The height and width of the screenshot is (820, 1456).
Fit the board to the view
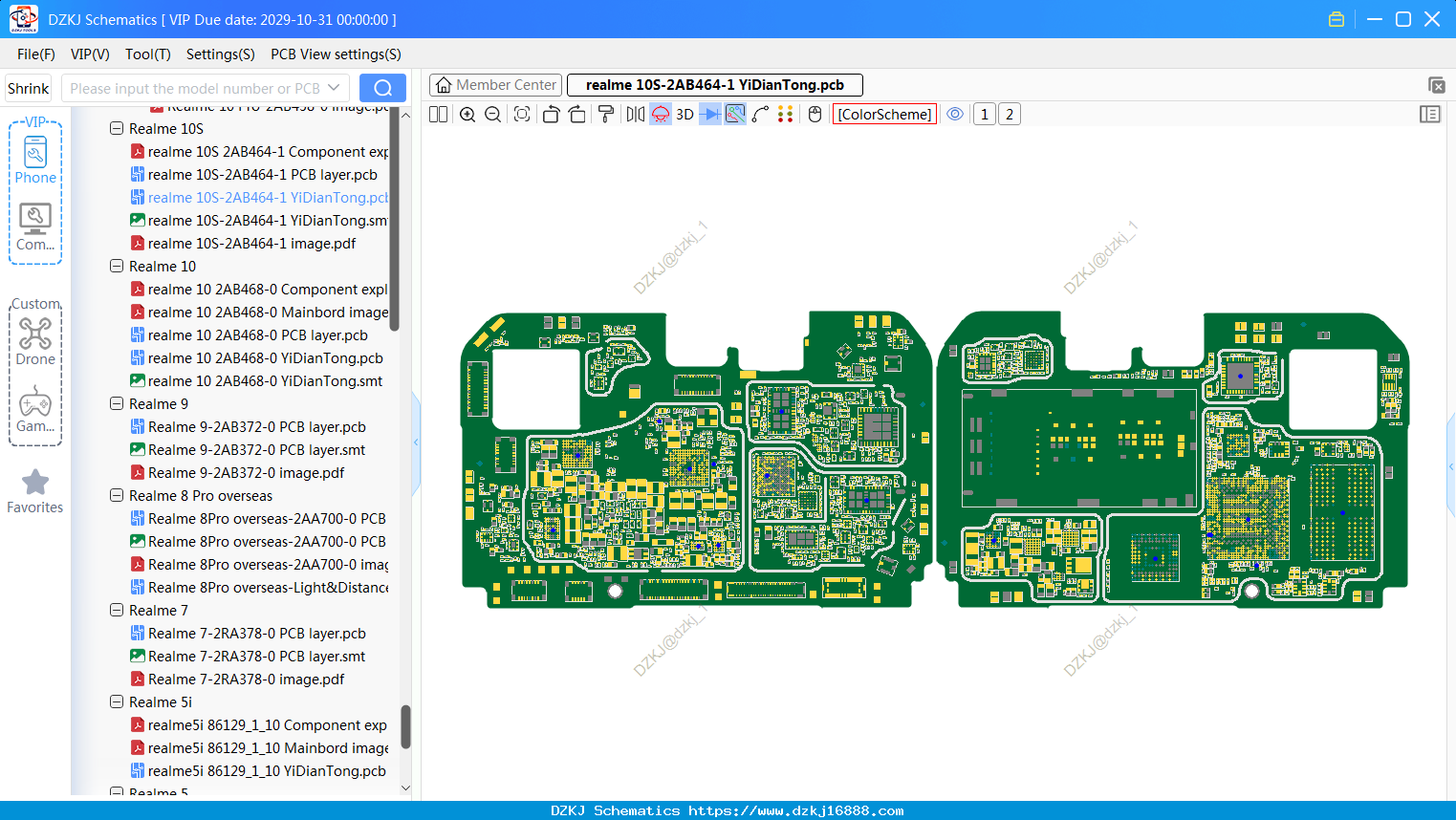pos(522,115)
